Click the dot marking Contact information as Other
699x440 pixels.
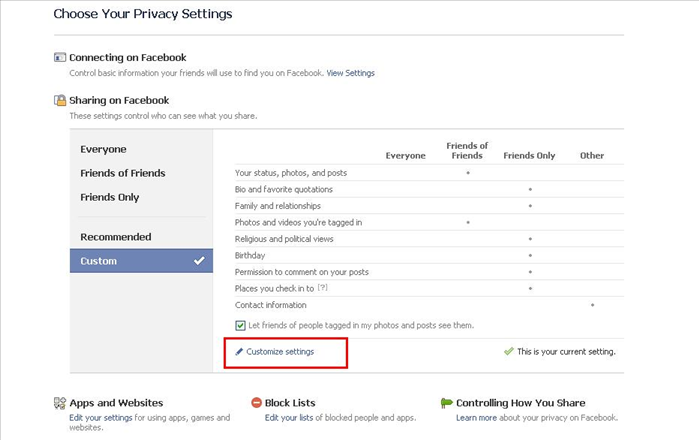[592, 305]
